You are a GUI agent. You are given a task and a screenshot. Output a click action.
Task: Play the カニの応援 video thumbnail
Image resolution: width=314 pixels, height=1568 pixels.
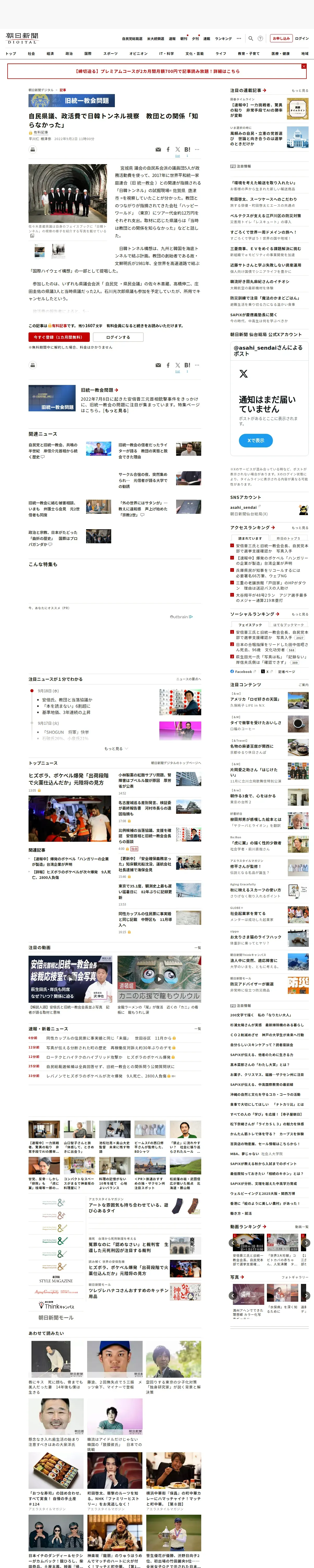point(159,979)
